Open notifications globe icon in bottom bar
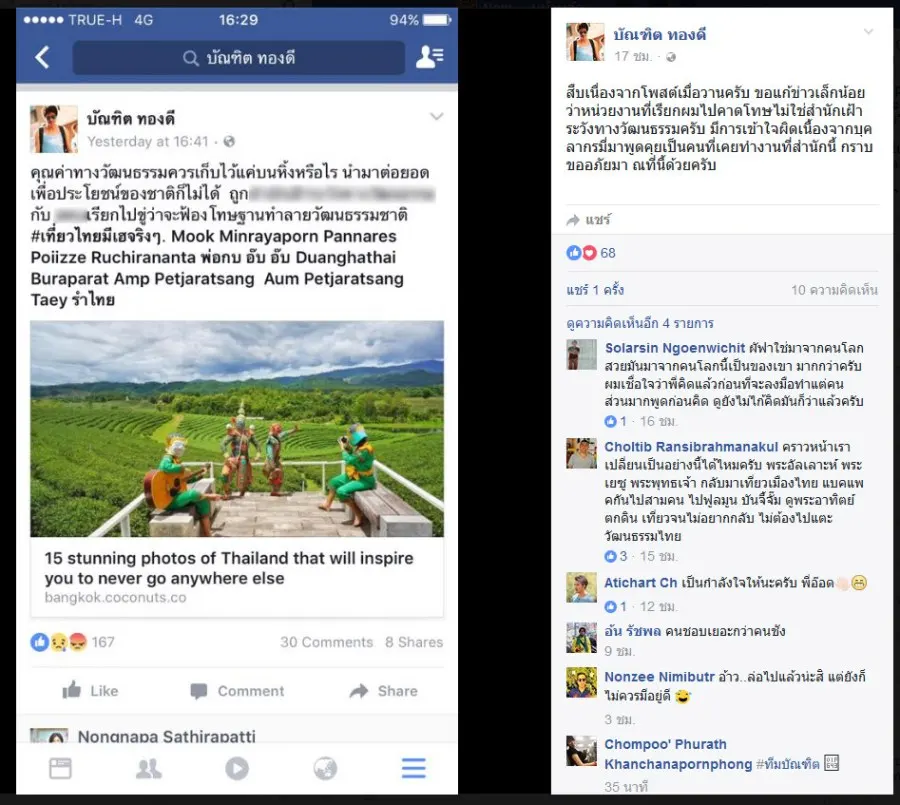Image resolution: width=900 pixels, height=805 pixels. 325,768
